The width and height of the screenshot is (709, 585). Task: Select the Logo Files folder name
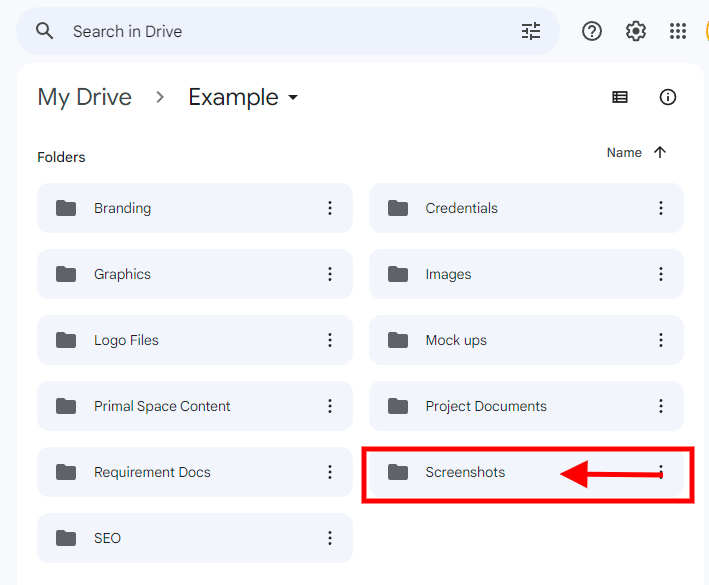click(126, 340)
